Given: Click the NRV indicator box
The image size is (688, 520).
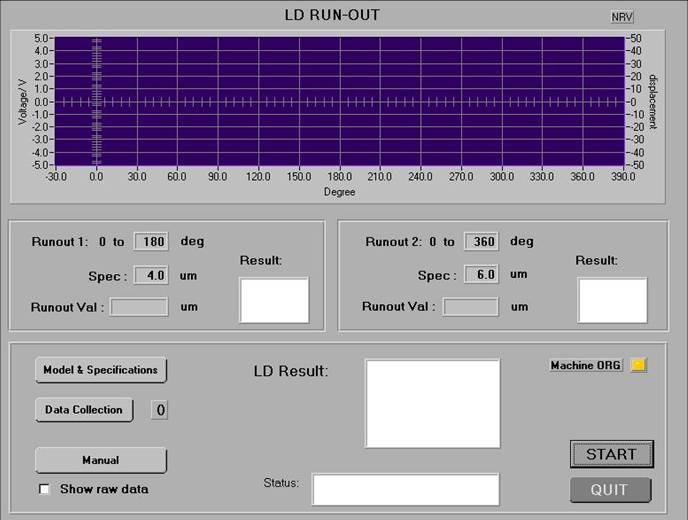Looking at the screenshot, I should coord(622,17).
